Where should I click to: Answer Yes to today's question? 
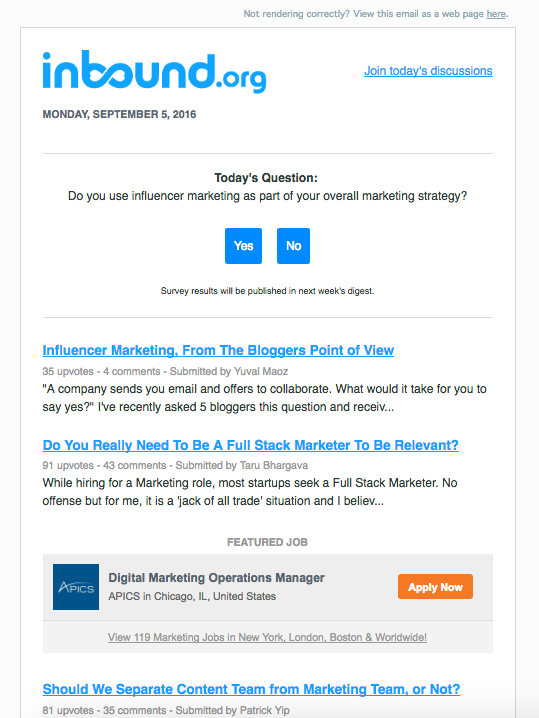[x=243, y=246]
